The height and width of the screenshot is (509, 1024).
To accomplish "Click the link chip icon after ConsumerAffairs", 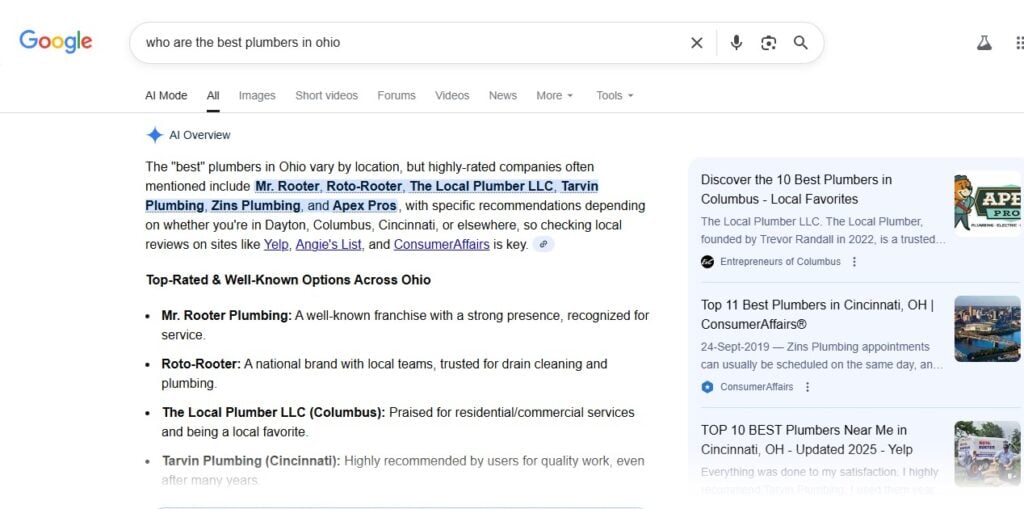I will pos(543,245).
